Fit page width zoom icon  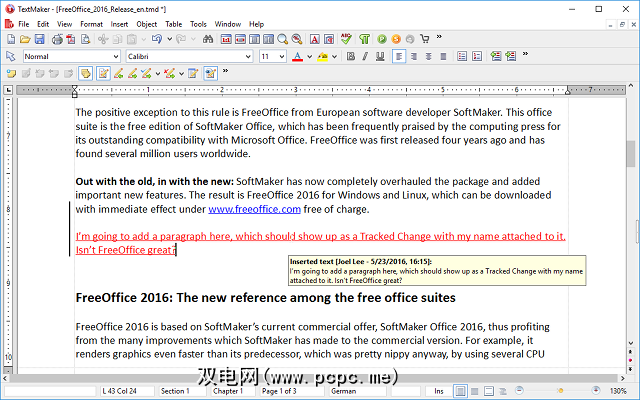240,39
